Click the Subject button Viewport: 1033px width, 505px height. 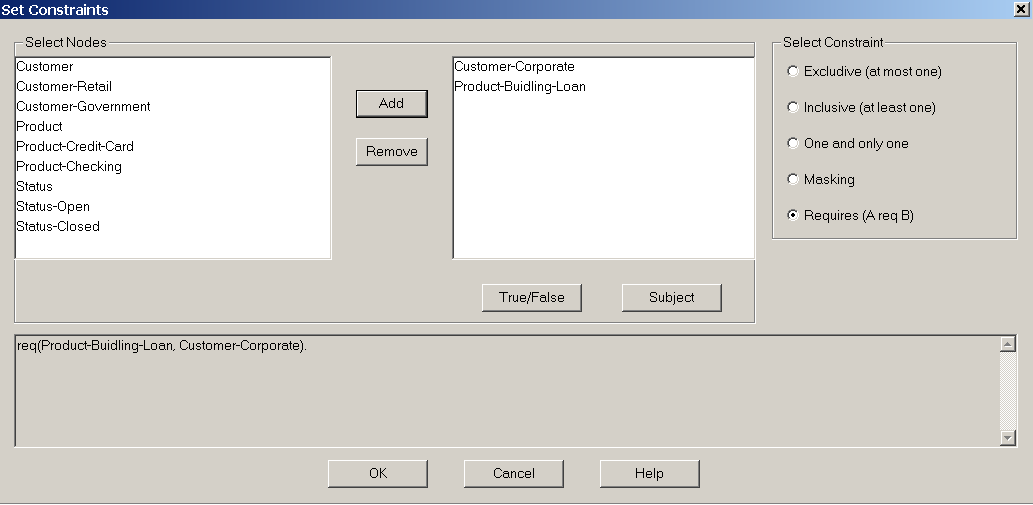tap(671, 298)
